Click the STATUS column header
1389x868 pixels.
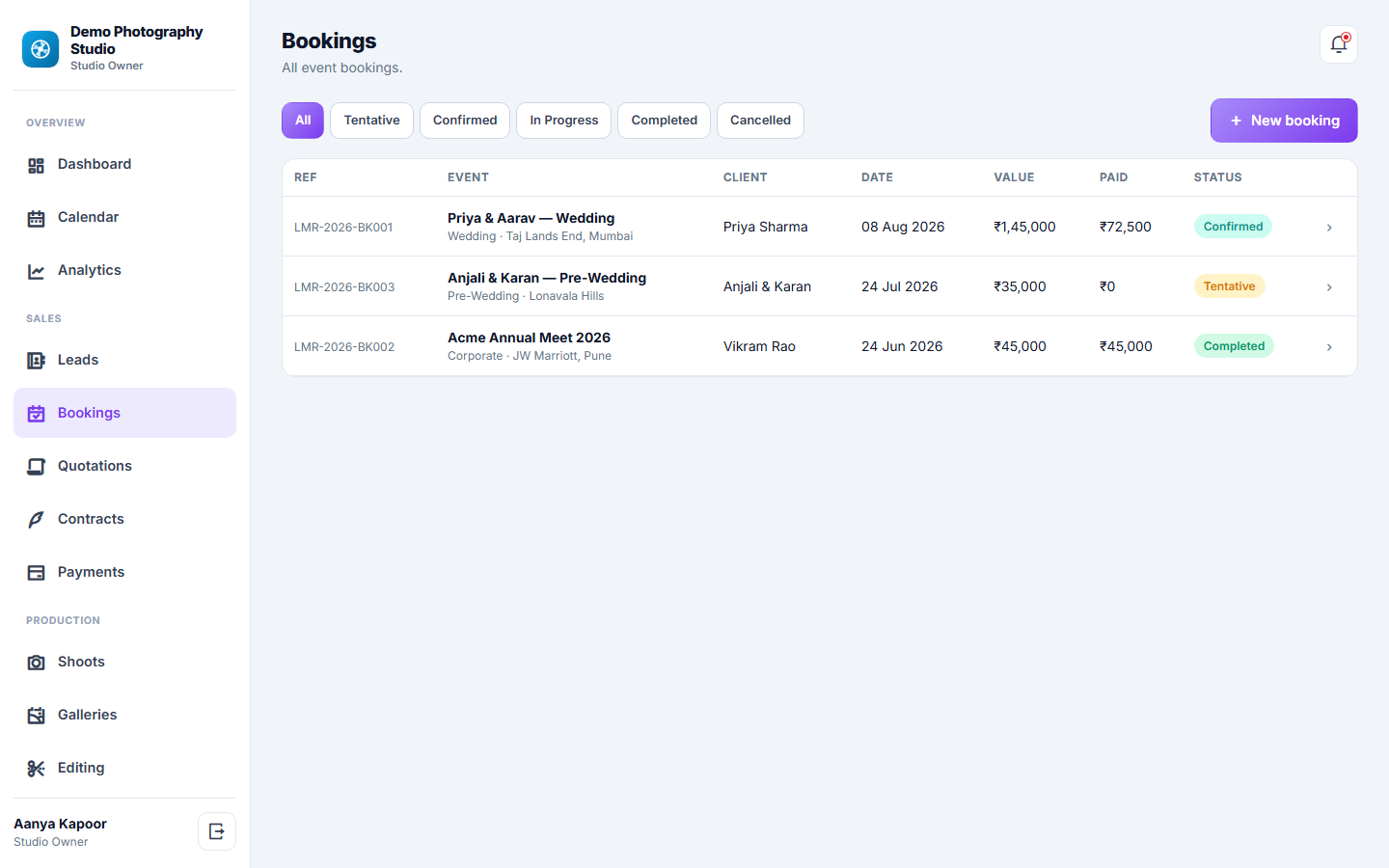point(1217,177)
